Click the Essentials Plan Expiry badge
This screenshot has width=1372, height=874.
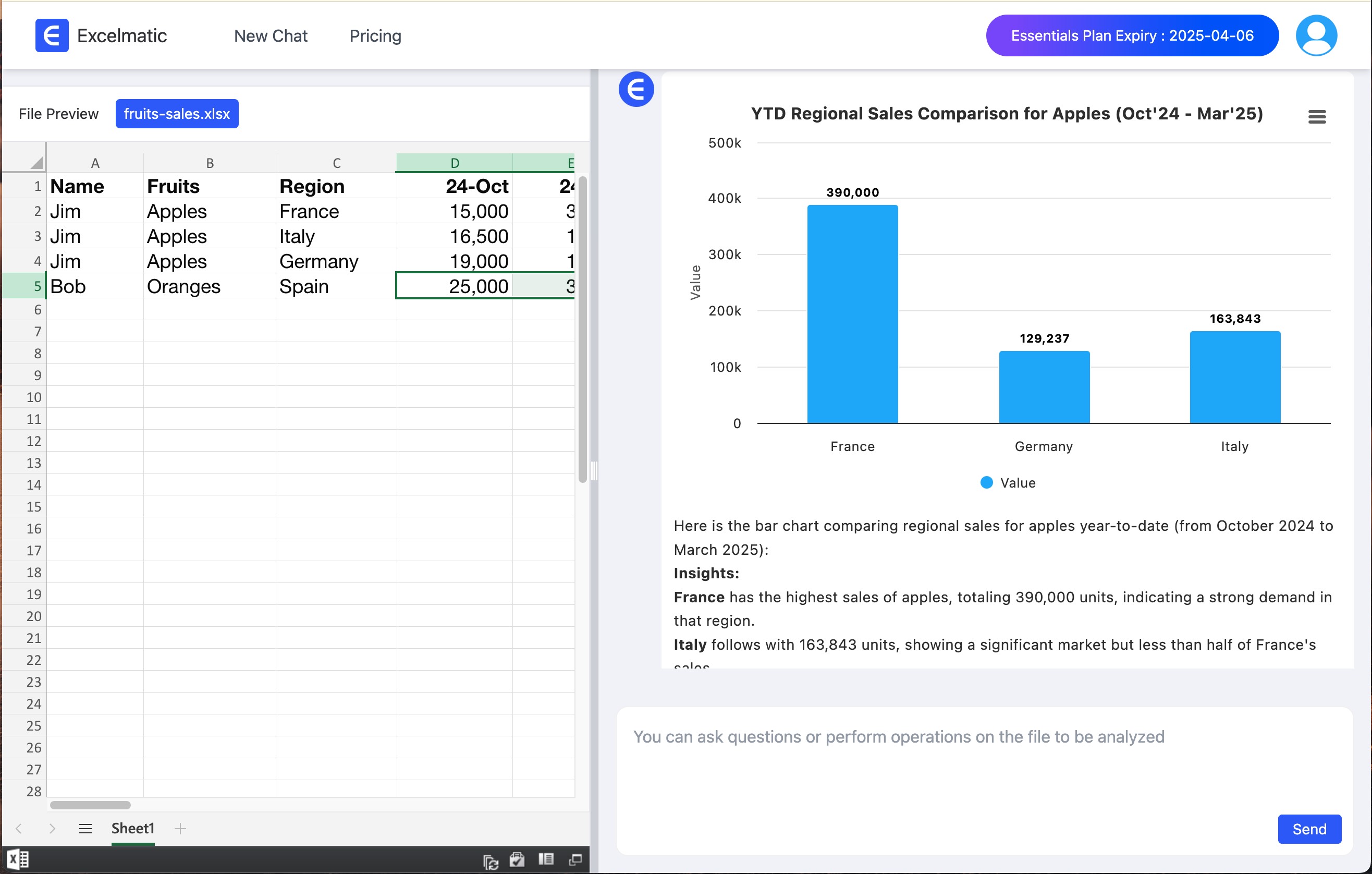(1132, 36)
